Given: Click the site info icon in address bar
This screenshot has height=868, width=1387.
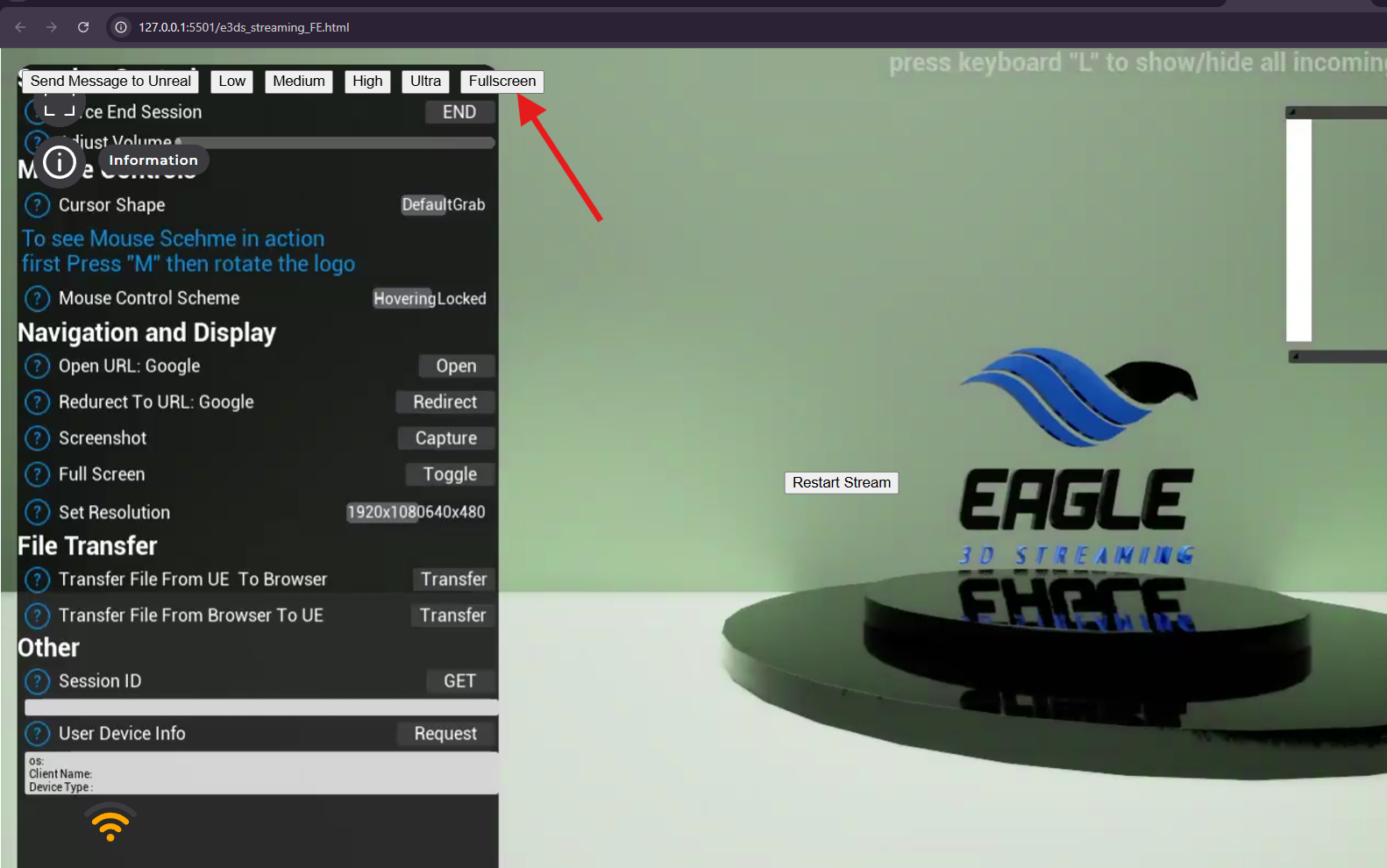Looking at the screenshot, I should (121, 27).
